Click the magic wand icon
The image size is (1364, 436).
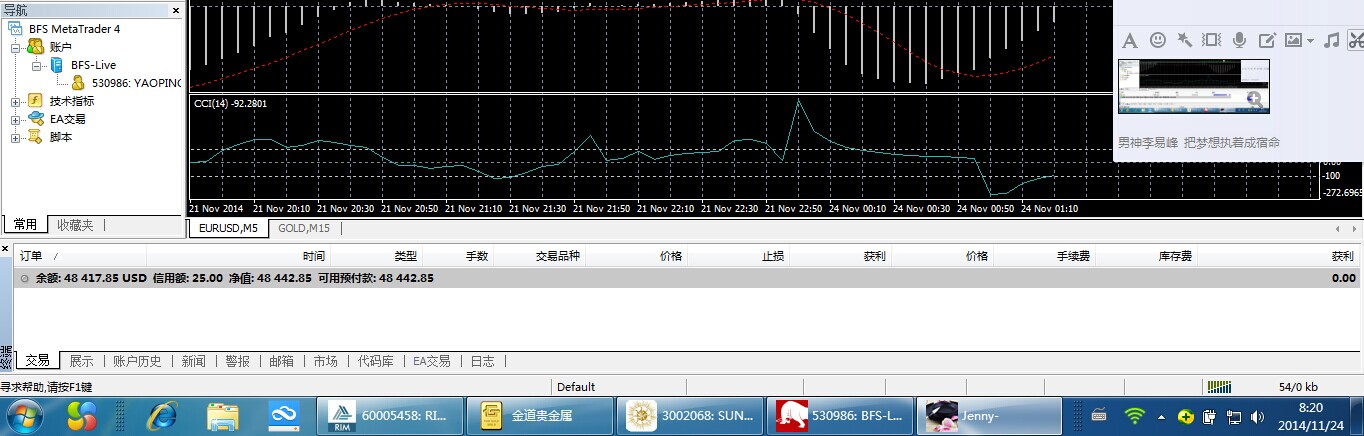click(1184, 40)
